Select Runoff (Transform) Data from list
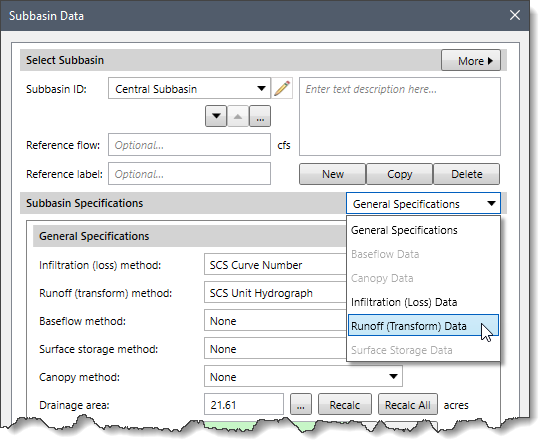 pos(423,326)
